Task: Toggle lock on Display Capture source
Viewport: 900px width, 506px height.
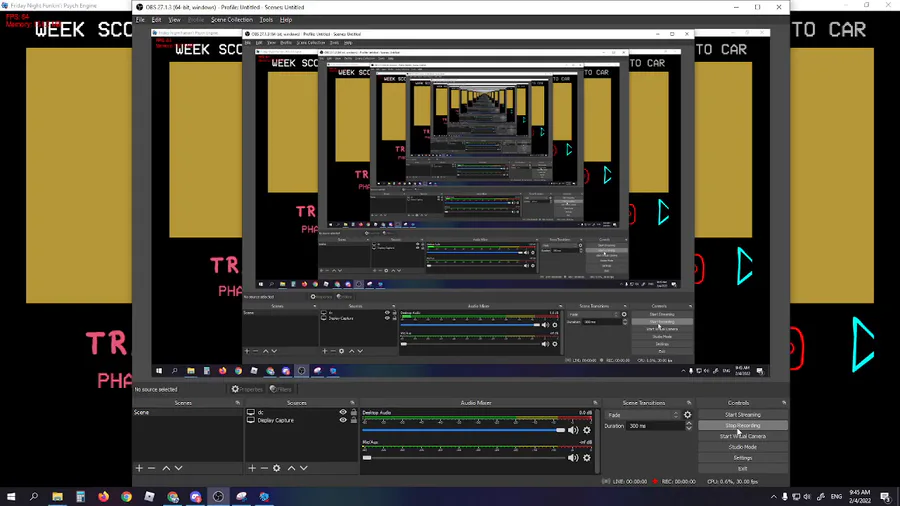Action: click(354, 421)
